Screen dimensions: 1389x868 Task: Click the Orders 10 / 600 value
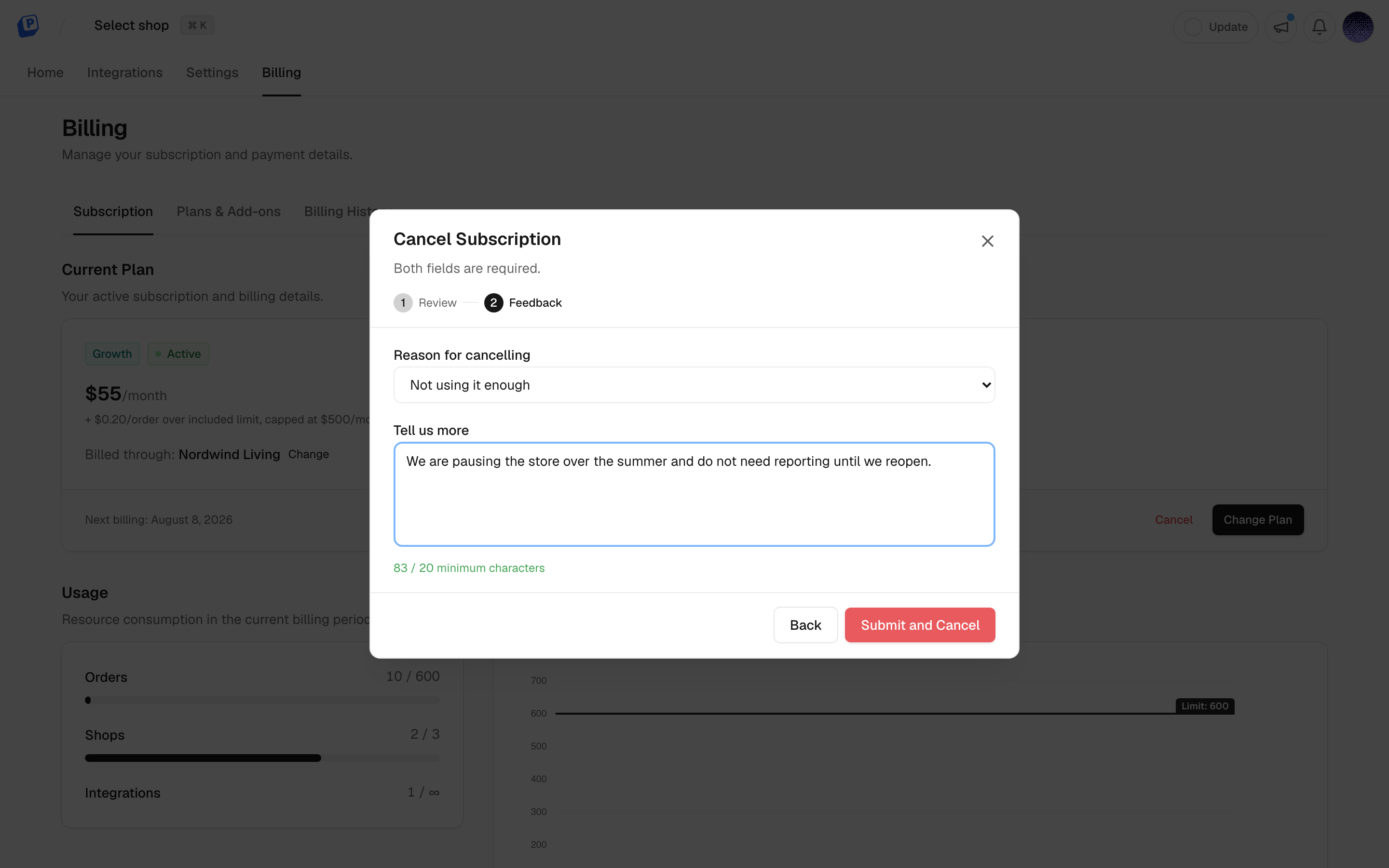(x=413, y=676)
